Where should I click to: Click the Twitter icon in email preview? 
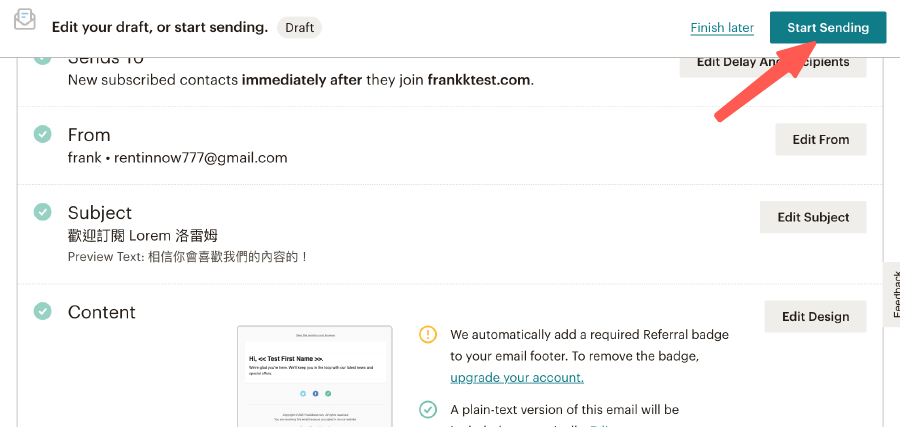point(301,394)
